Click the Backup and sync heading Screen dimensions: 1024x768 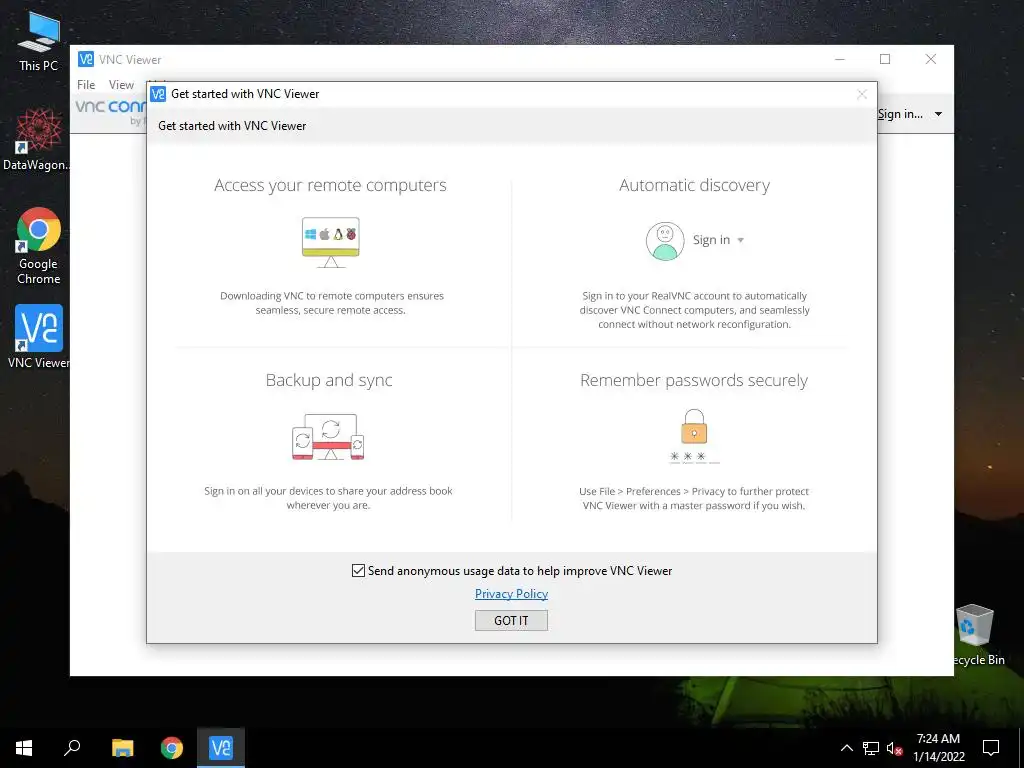pos(328,380)
